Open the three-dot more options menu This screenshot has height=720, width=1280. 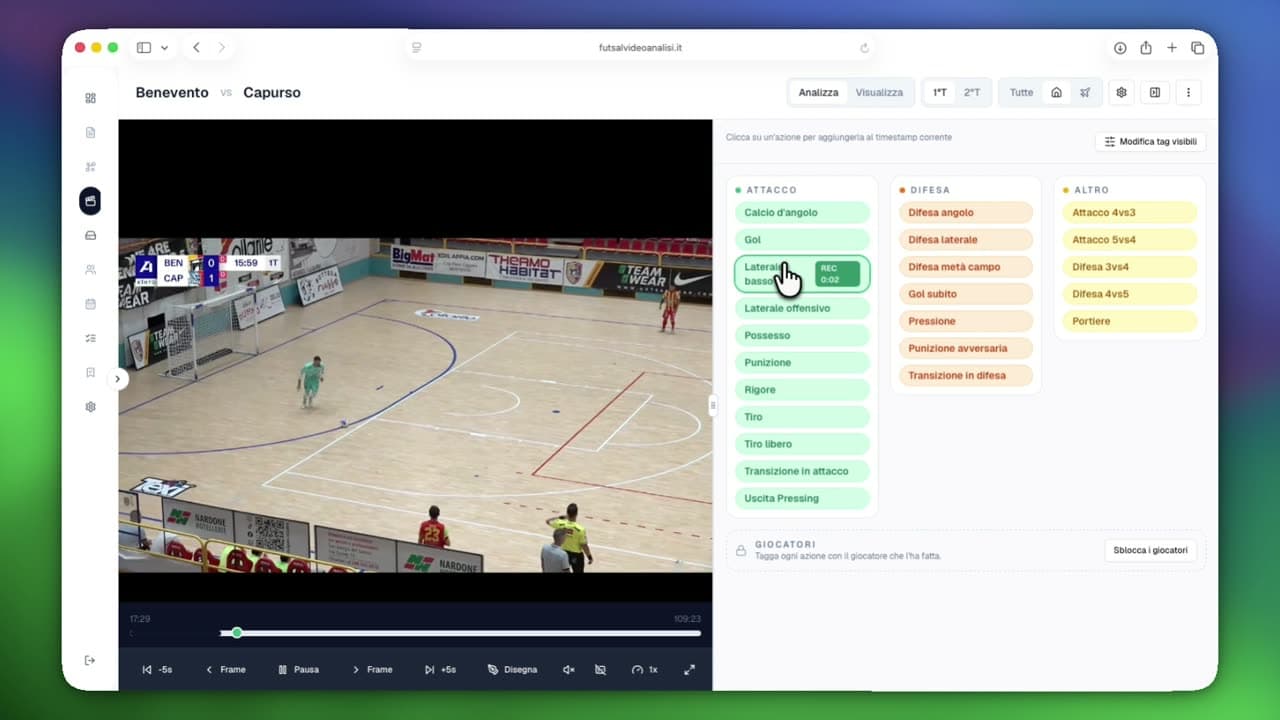tap(1188, 92)
